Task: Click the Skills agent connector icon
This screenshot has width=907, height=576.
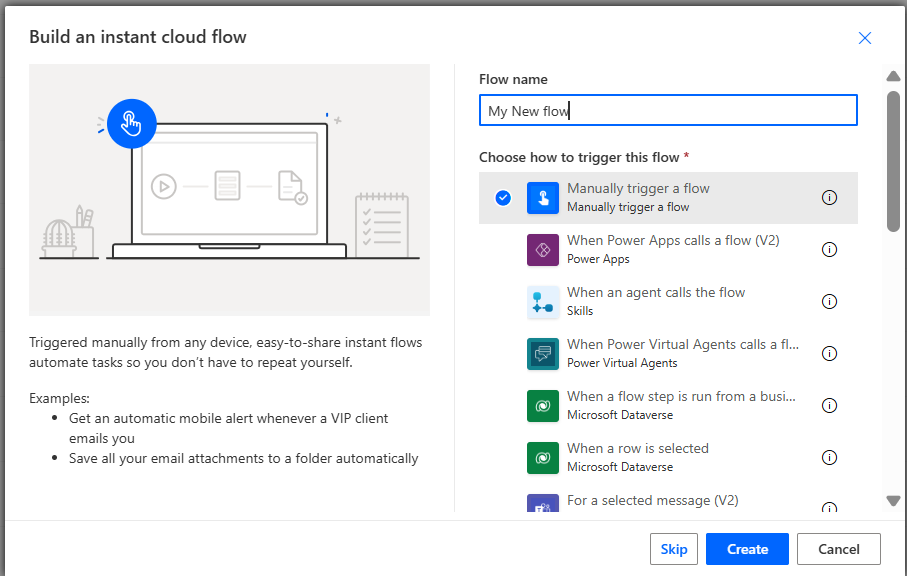Action: (543, 302)
